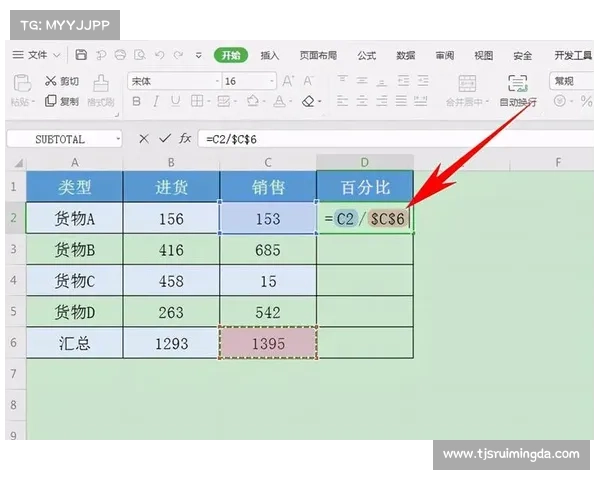Click the header cell 百分比
600x480 pixels.
(365, 187)
